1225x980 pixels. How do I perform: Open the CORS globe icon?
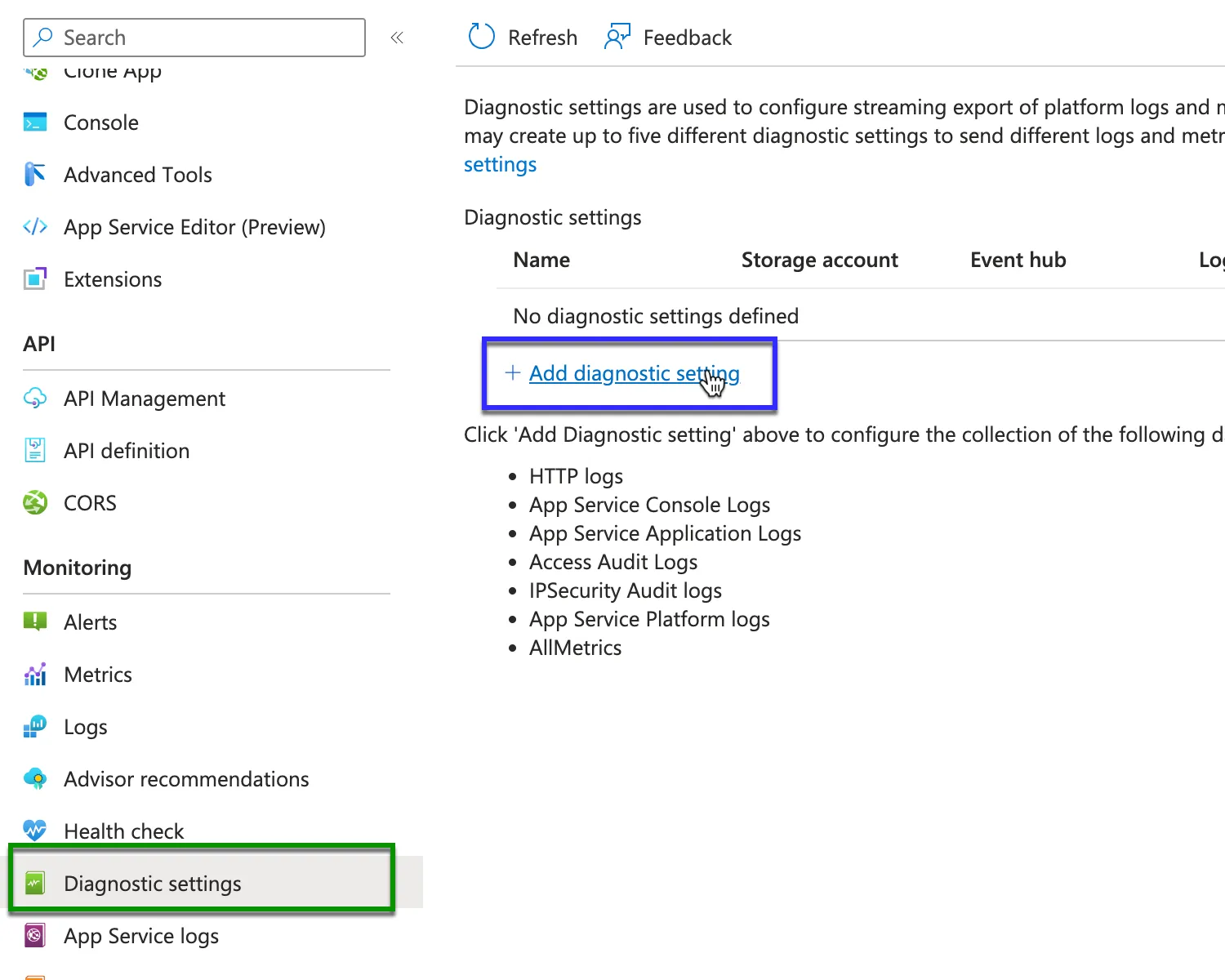[x=35, y=503]
